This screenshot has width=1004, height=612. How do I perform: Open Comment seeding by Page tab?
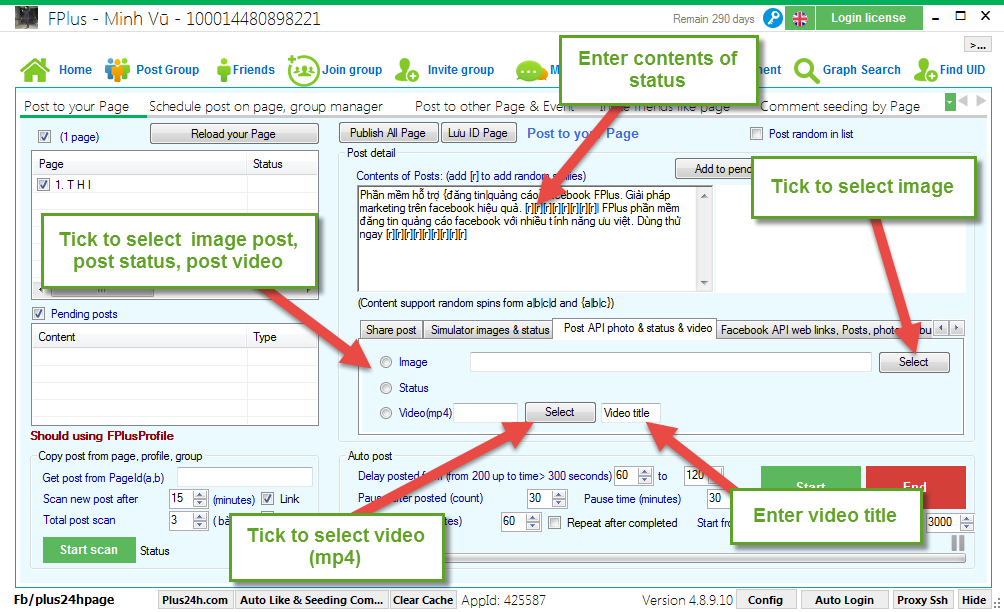click(840, 106)
